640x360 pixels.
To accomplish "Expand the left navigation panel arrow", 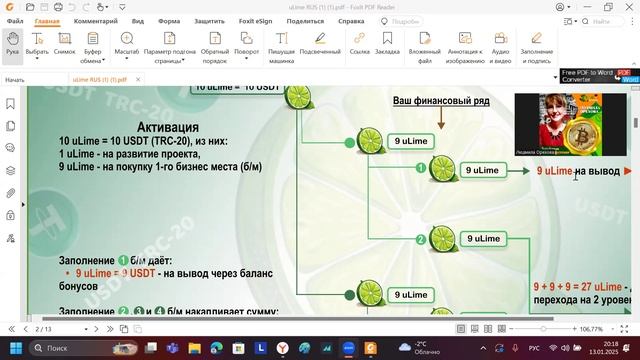I will [x=23, y=204].
